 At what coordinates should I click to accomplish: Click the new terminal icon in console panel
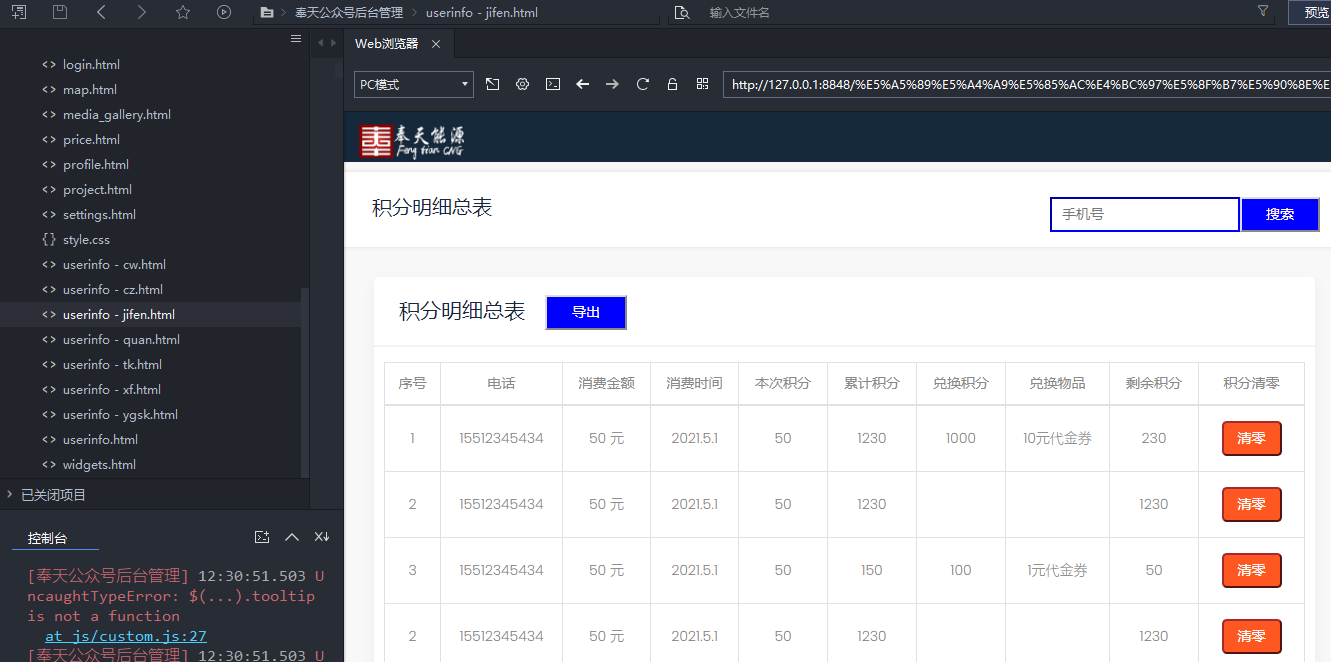pos(262,537)
